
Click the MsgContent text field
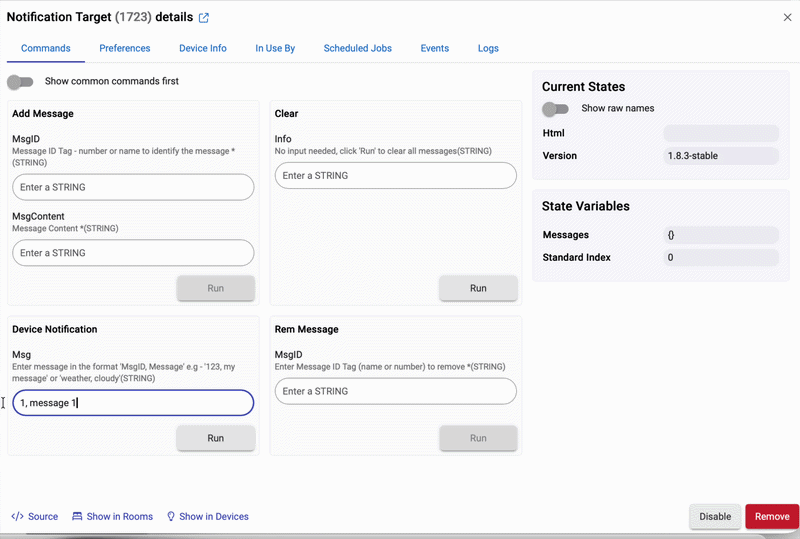133,253
